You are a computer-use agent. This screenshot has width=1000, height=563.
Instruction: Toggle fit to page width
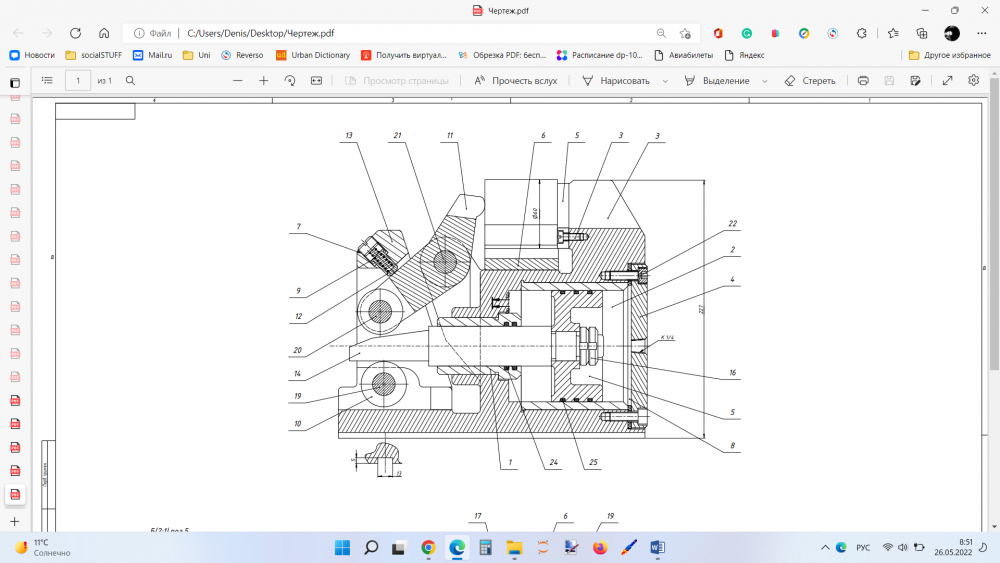[x=316, y=80]
